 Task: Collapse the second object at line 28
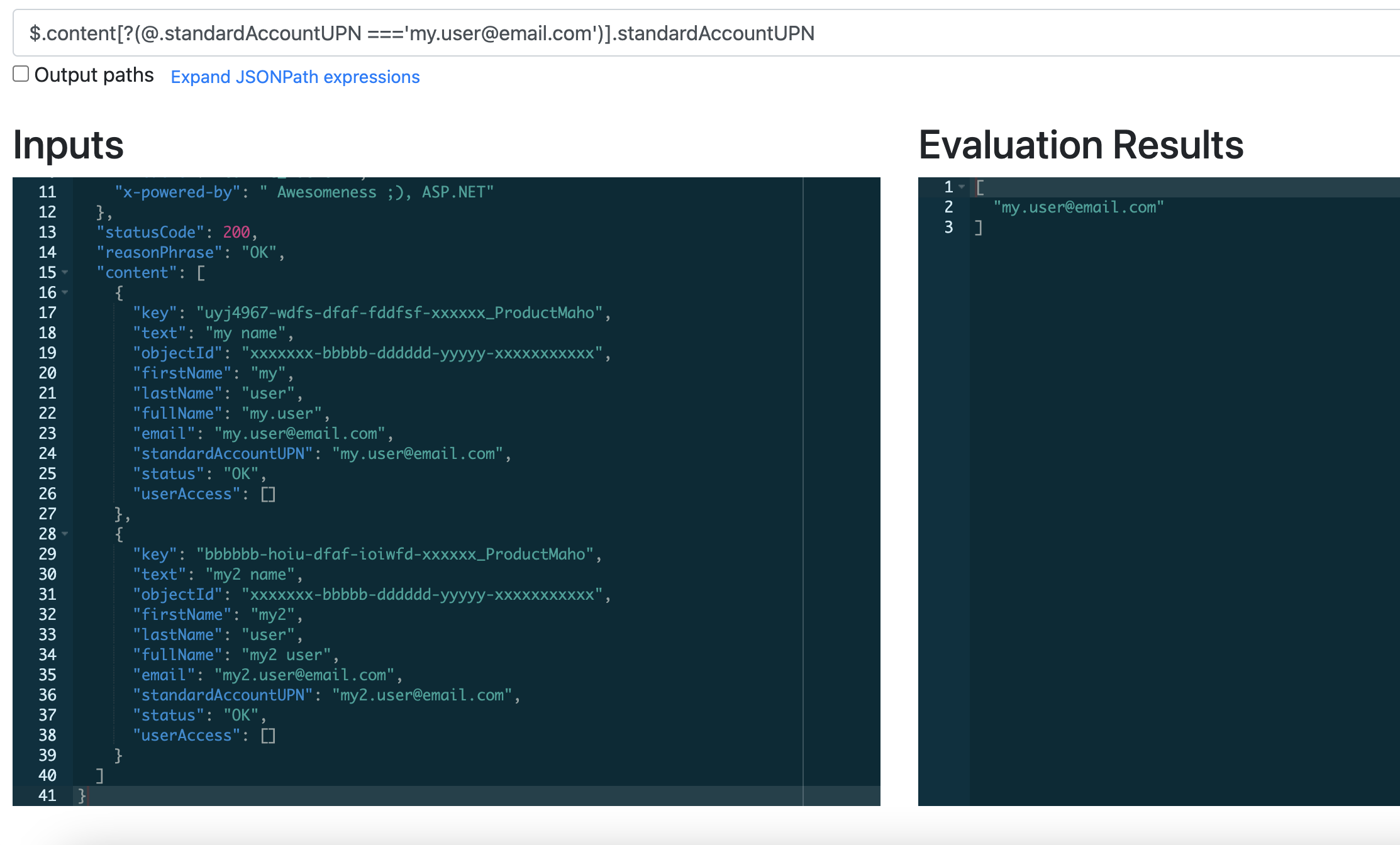click(x=65, y=534)
